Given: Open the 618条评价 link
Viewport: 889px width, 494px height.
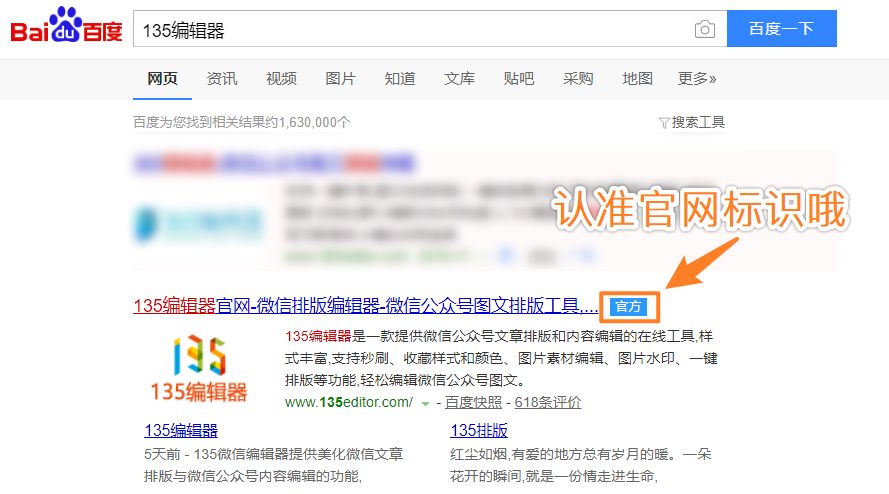Looking at the screenshot, I should point(548,402).
